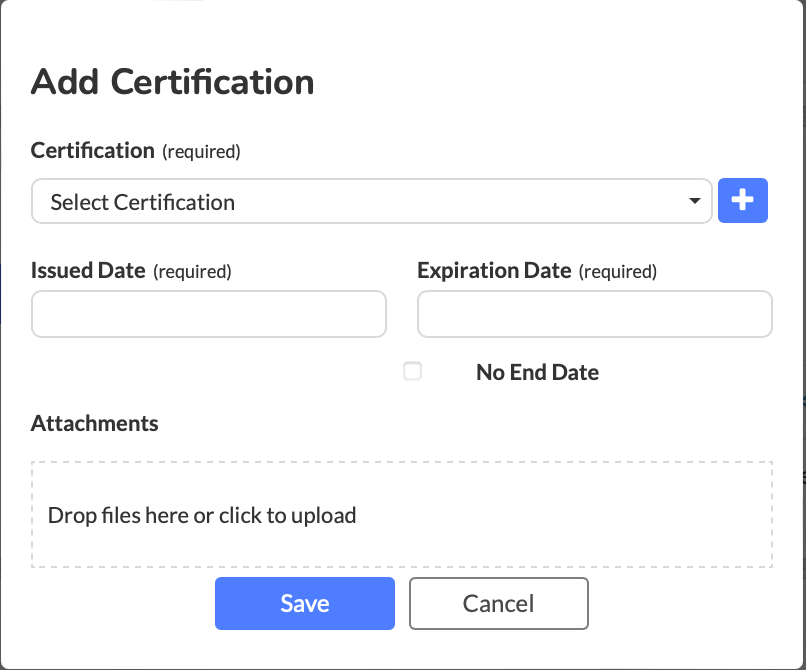806x670 pixels.
Task: Save the new certification
Action: (x=305, y=603)
